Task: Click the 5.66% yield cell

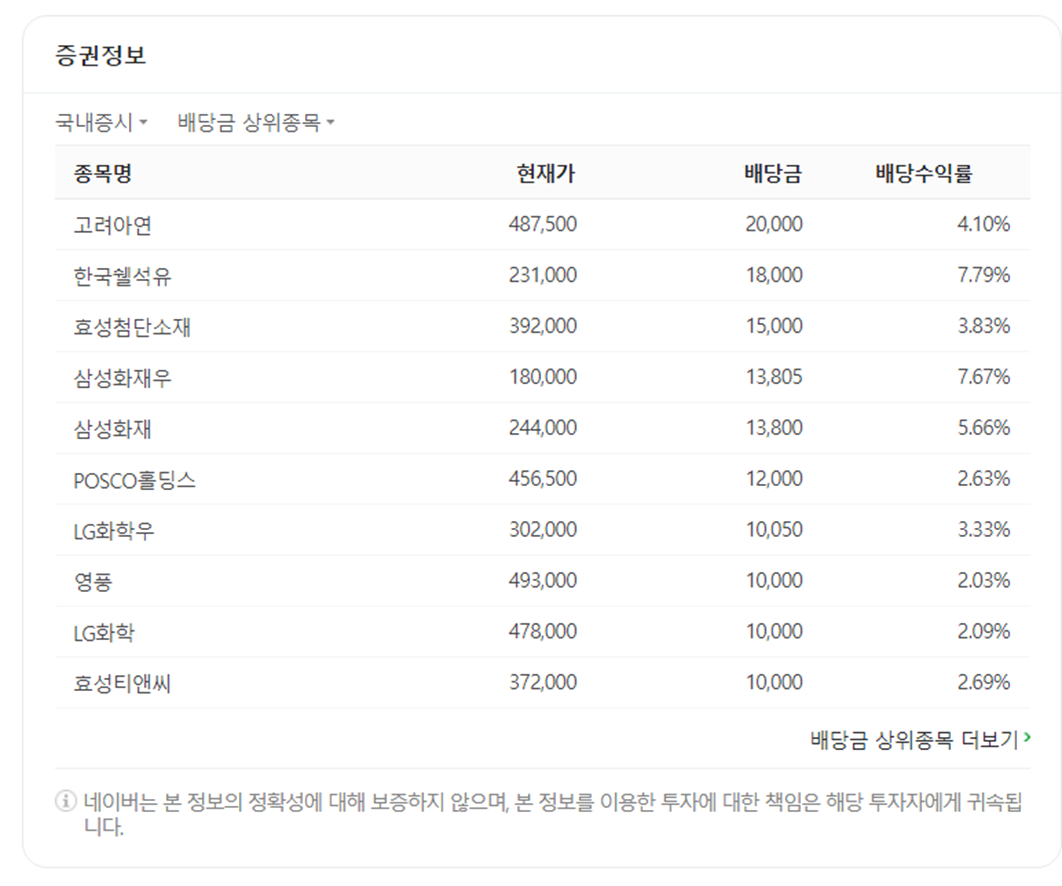Action: tap(983, 427)
